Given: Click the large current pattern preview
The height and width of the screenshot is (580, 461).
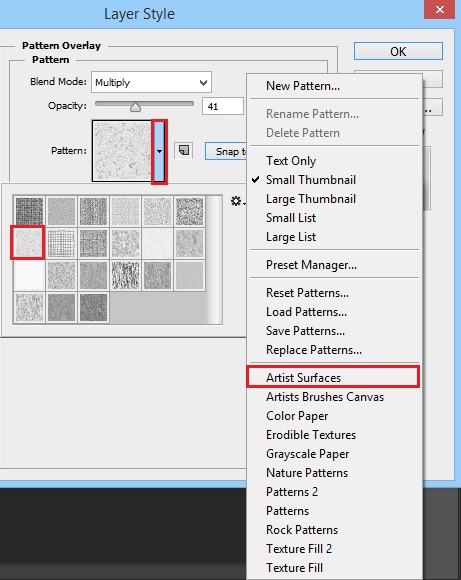Looking at the screenshot, I should pos(122,151).
